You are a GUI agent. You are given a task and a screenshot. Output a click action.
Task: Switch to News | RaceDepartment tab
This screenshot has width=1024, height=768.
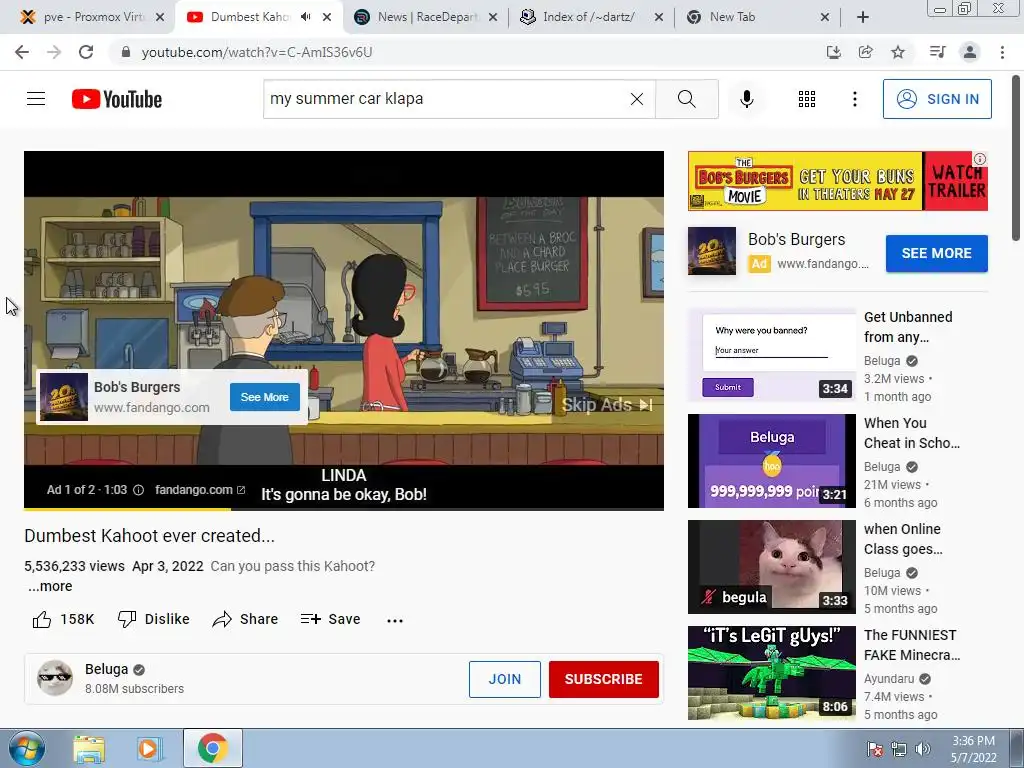pos(428,17)
